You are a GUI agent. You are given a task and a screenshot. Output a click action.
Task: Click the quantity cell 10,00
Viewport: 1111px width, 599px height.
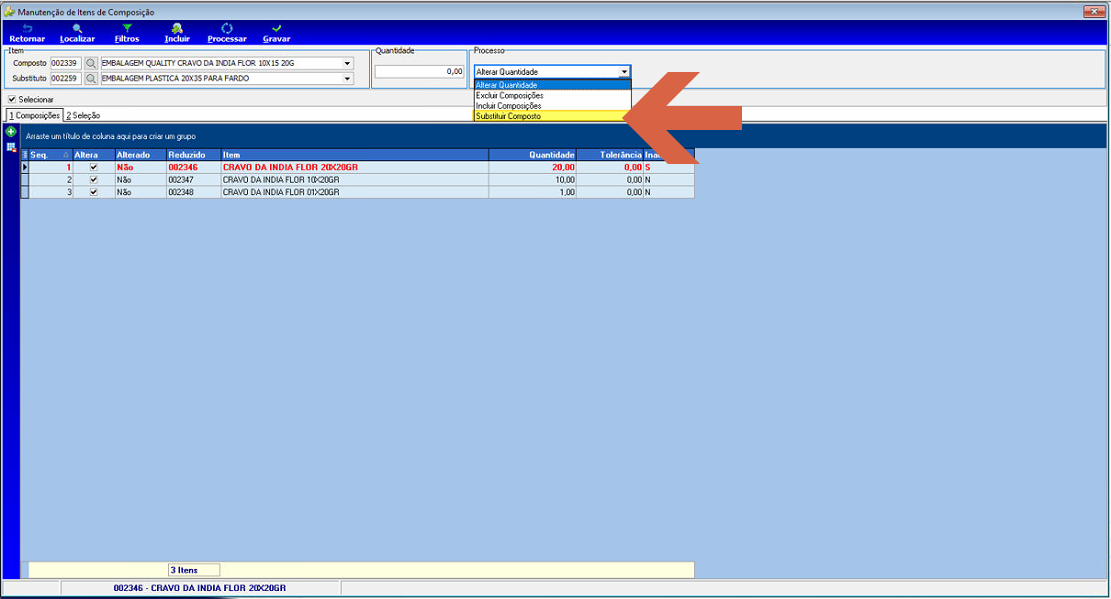(532, 180)
